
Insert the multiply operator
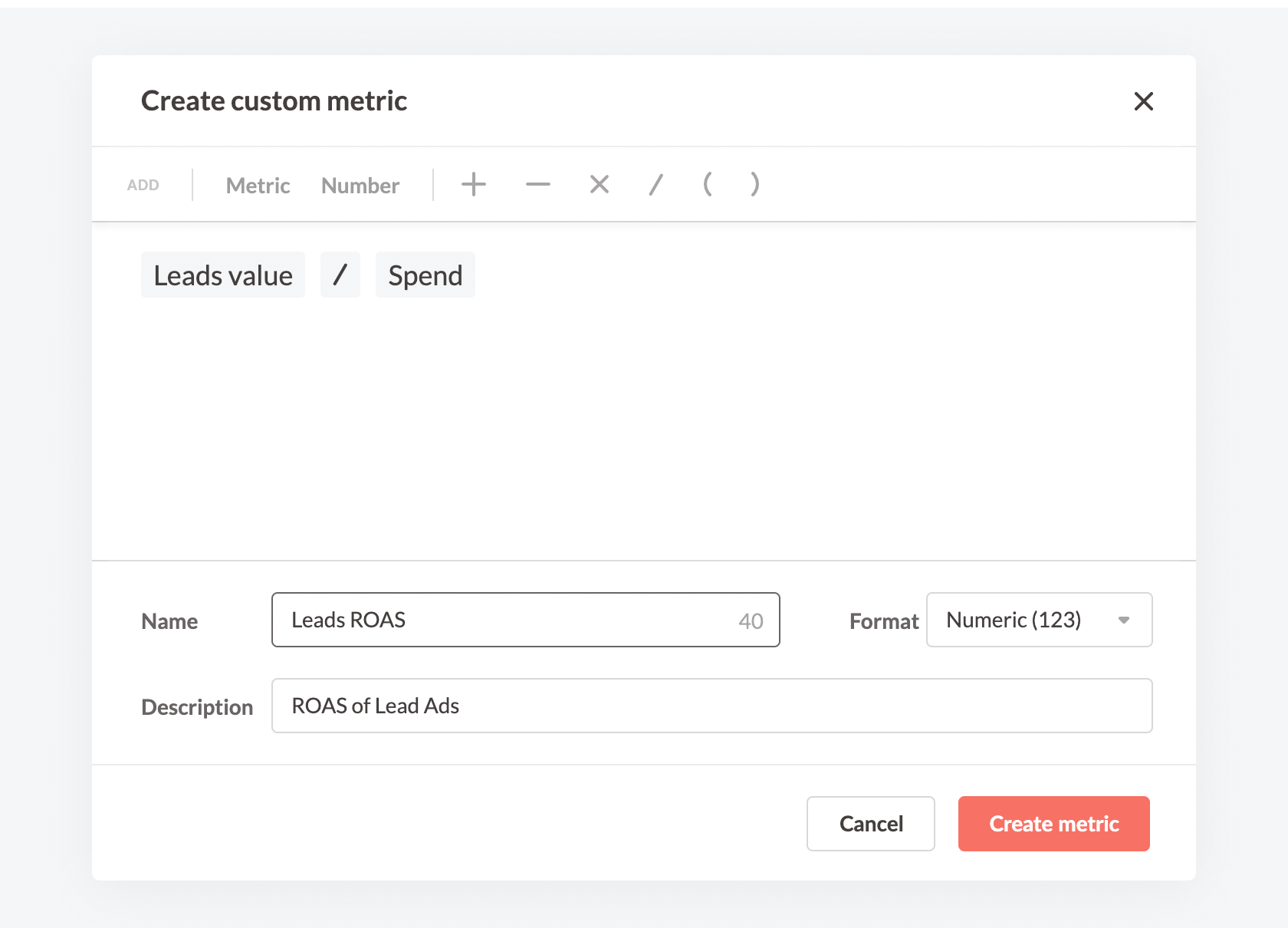pos(600,184)
